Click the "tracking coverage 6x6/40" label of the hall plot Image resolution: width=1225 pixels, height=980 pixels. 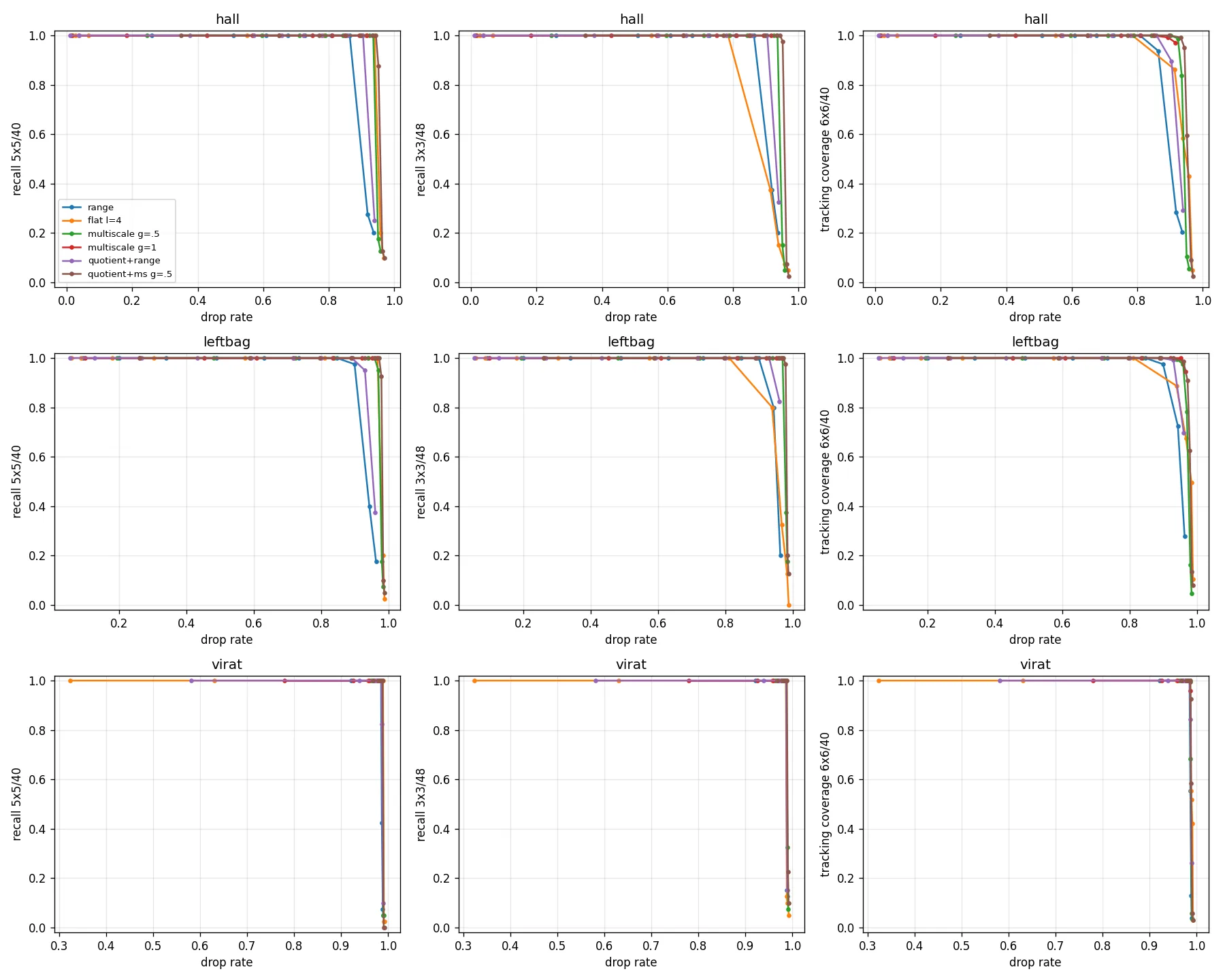826,159
